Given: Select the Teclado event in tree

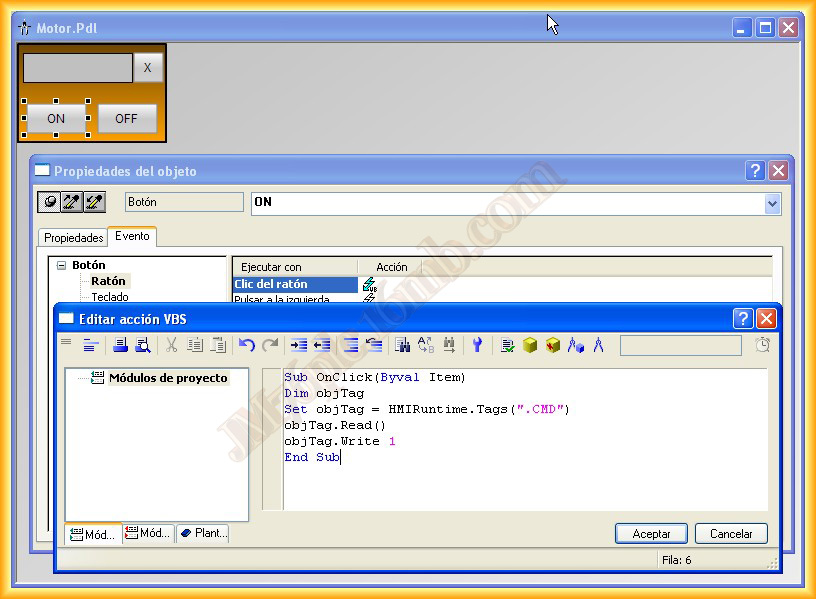Looking at the screenshot, I should [x=110, y=297].
